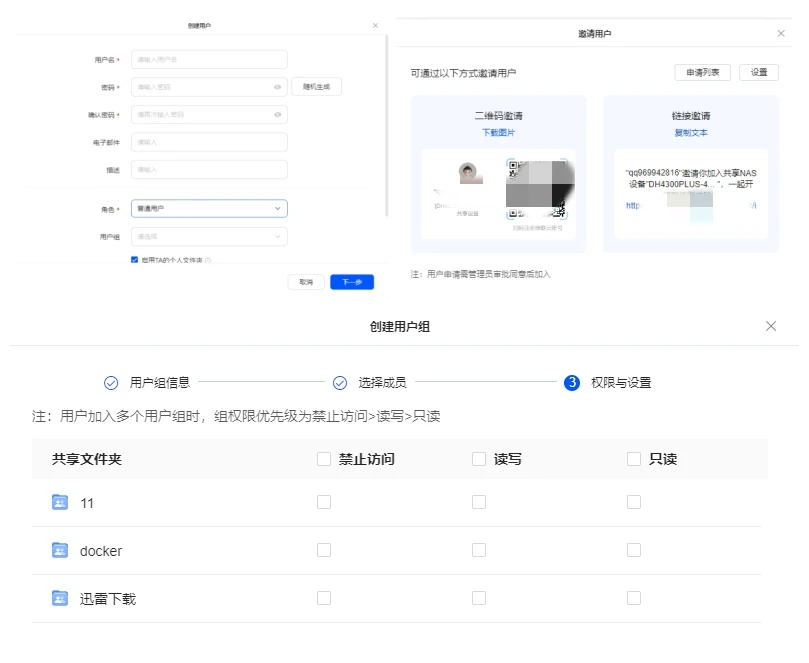
Task: Tick 只读 checkbox for 迅雷下载 folder
Action: tap(634, 598)
